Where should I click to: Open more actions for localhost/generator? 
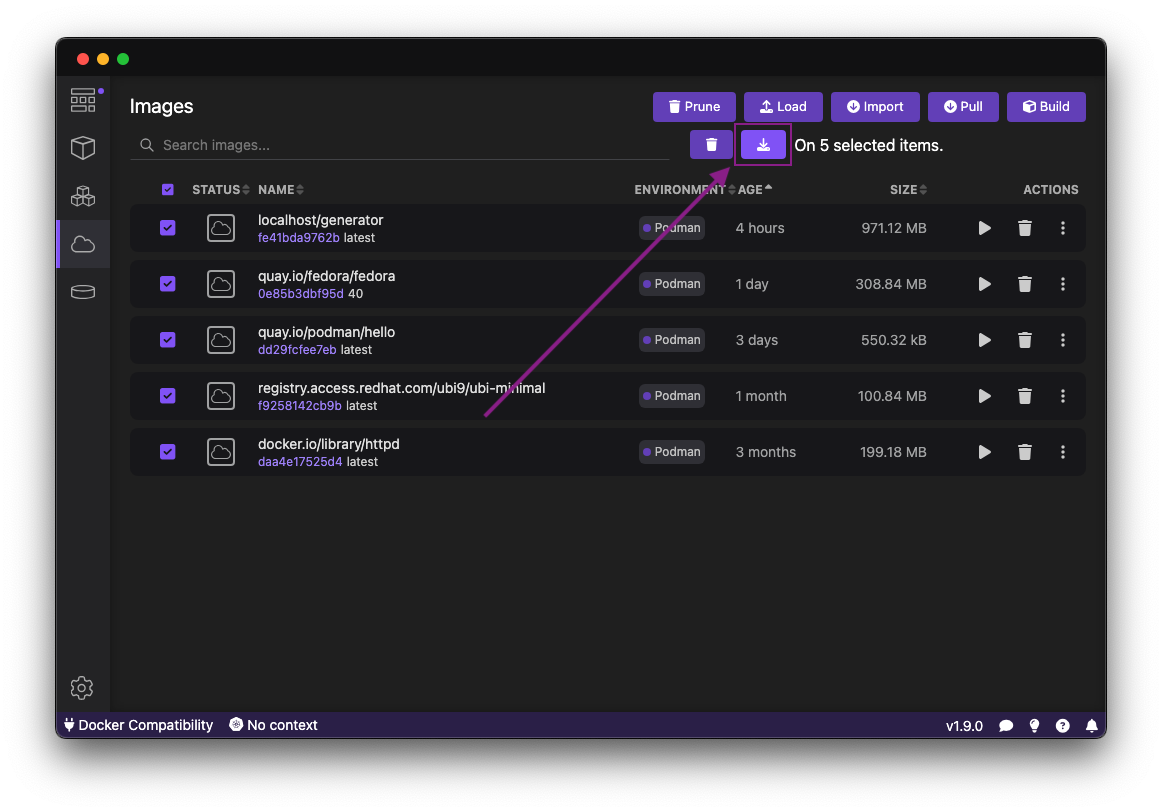coord(1063,228)
